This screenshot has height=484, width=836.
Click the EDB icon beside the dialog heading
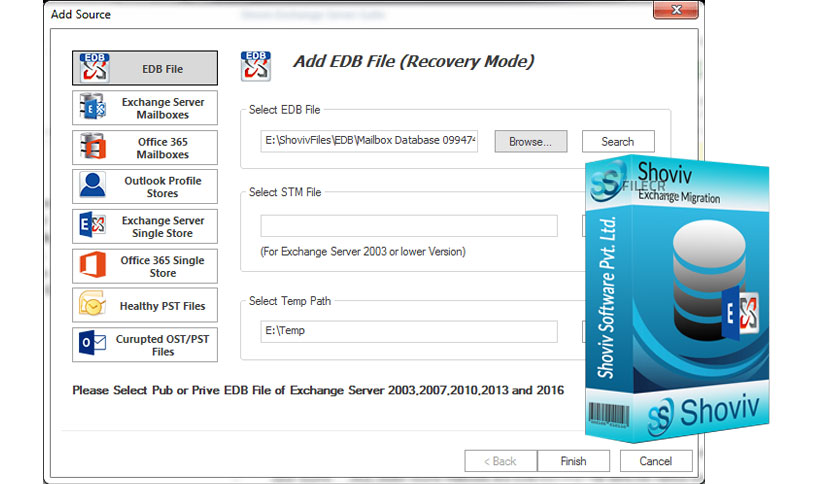(255, 66)
